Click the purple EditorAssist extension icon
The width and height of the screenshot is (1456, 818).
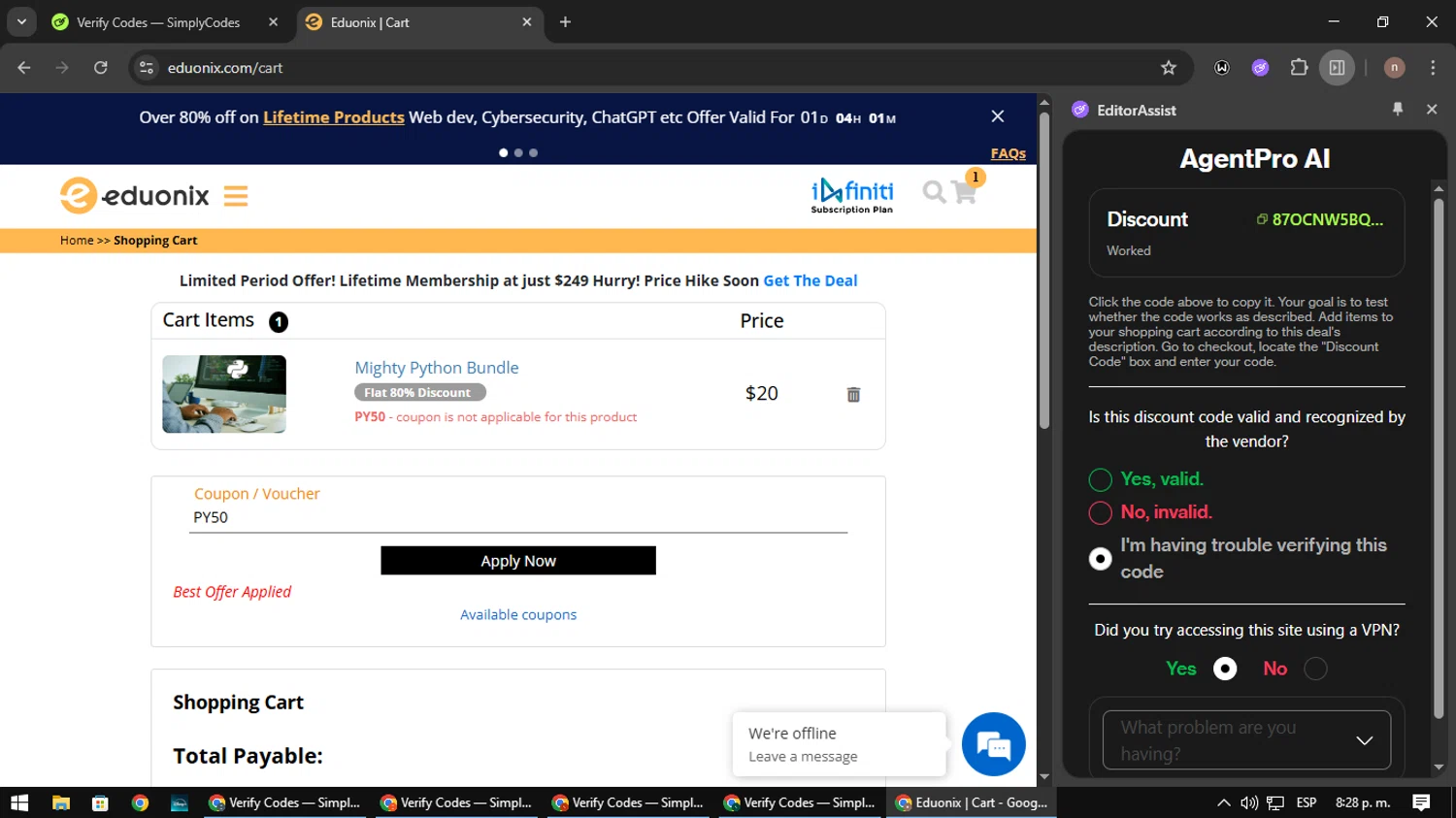pyautogui.click(x=1260, y=68)
